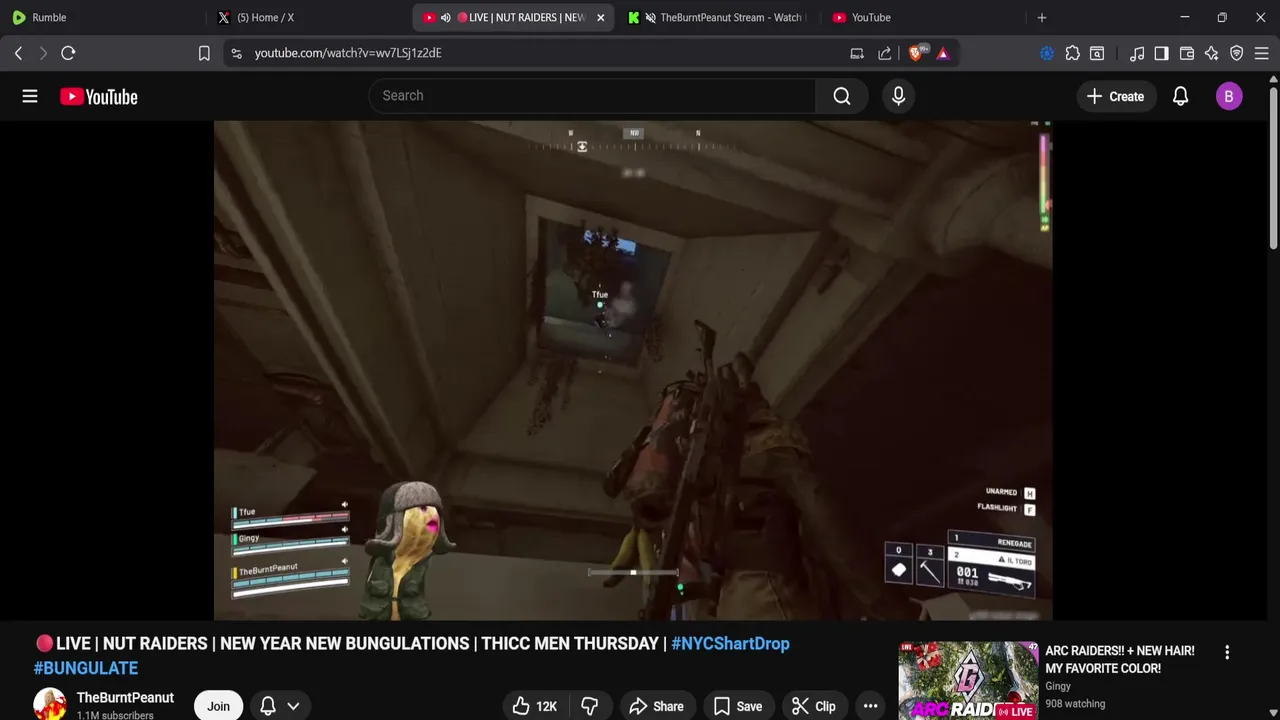This screenshot has width=1280, height=720.
Task: Open the #NYCShartDrop hashtag link
Action: (730, 643)
